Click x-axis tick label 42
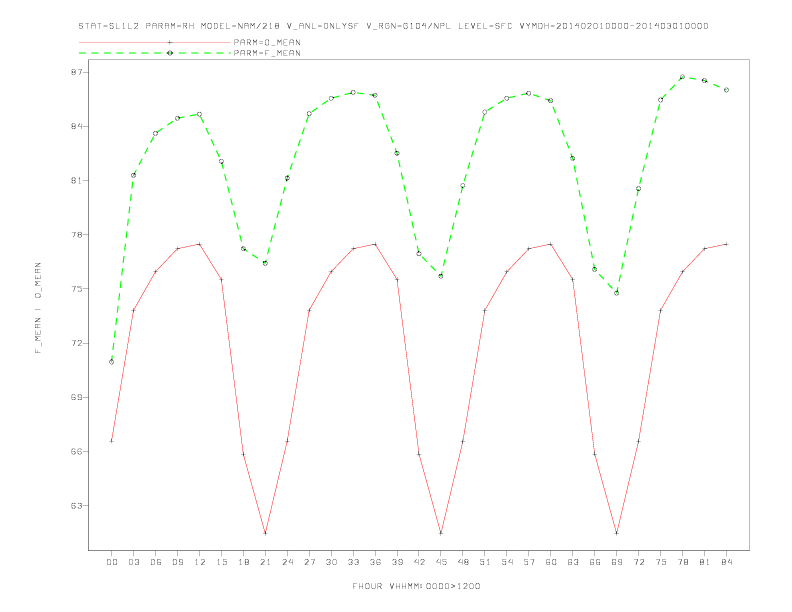 pos(419,562)
